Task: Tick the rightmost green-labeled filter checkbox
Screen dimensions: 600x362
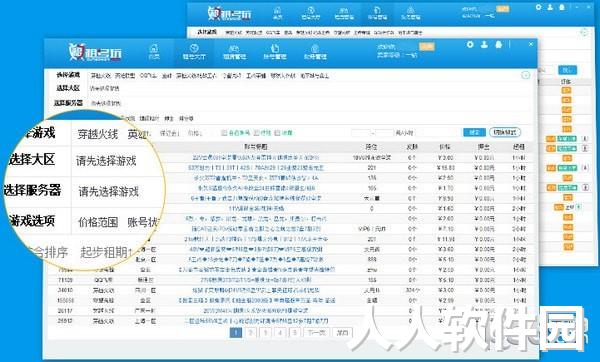Action: pyautogui.click(x=277, y=133)
